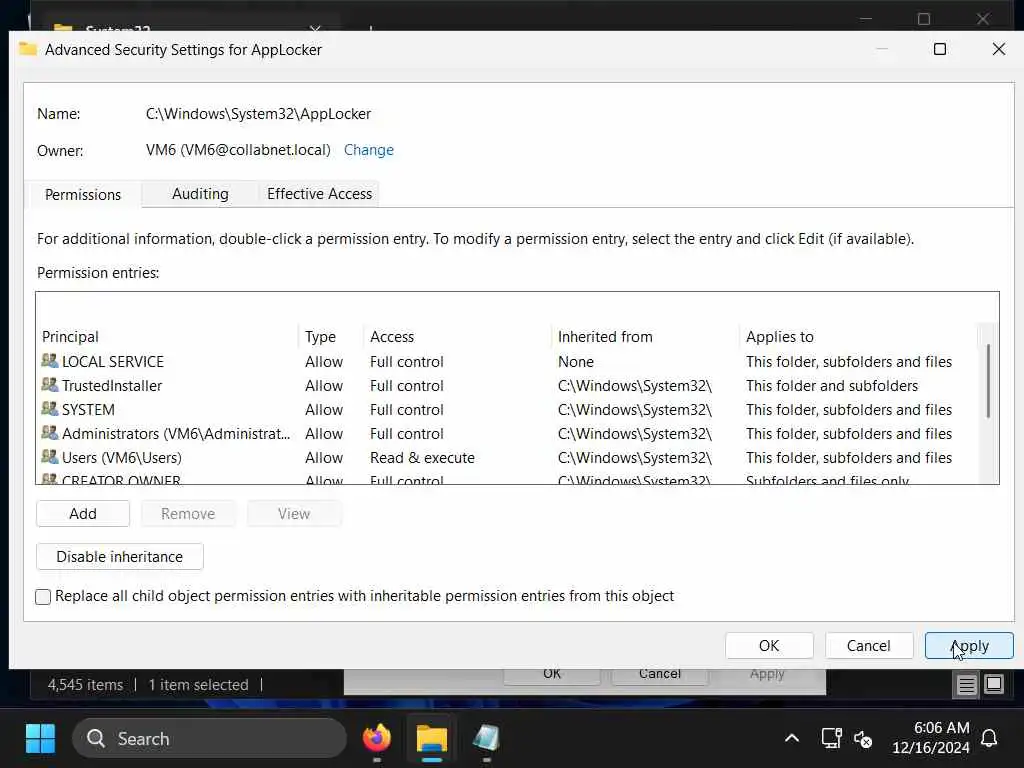Switch to the Auditing tab
1024x768 pixels.
pos(200,194)
